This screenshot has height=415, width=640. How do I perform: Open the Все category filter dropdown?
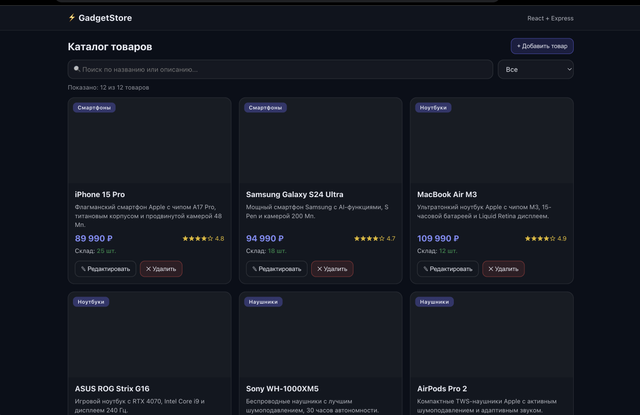536,69
